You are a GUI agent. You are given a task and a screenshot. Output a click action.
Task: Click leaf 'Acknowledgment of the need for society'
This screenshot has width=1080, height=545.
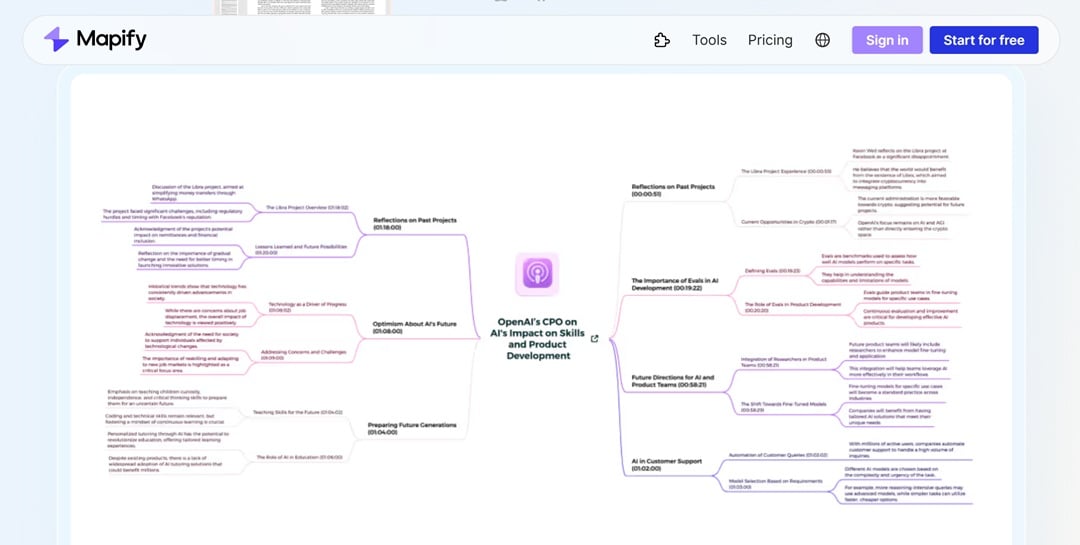pyautogui.click(x=191, y=340)
